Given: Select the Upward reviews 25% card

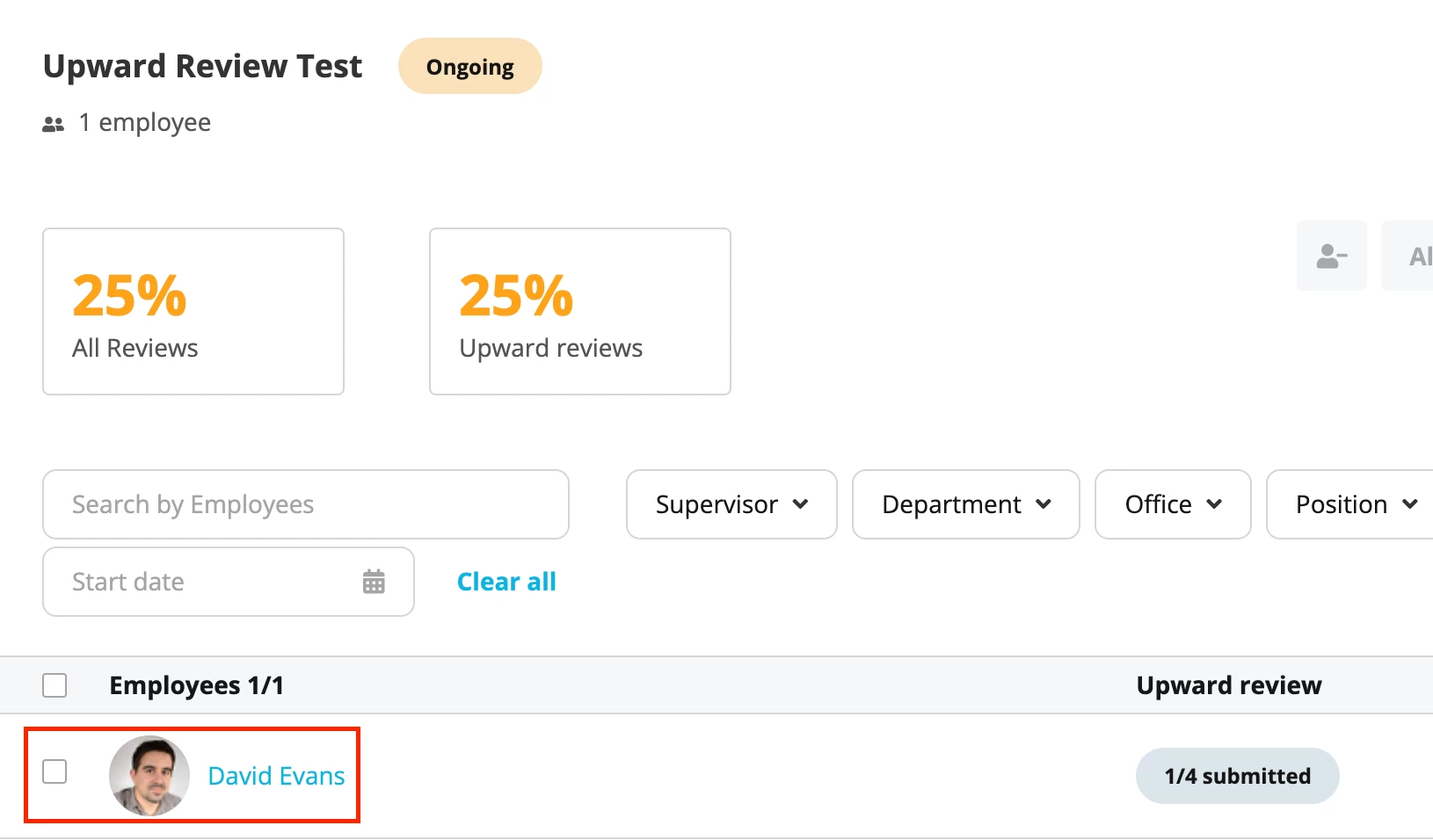Looking at the screenshot, I should (x=580, y=312).
